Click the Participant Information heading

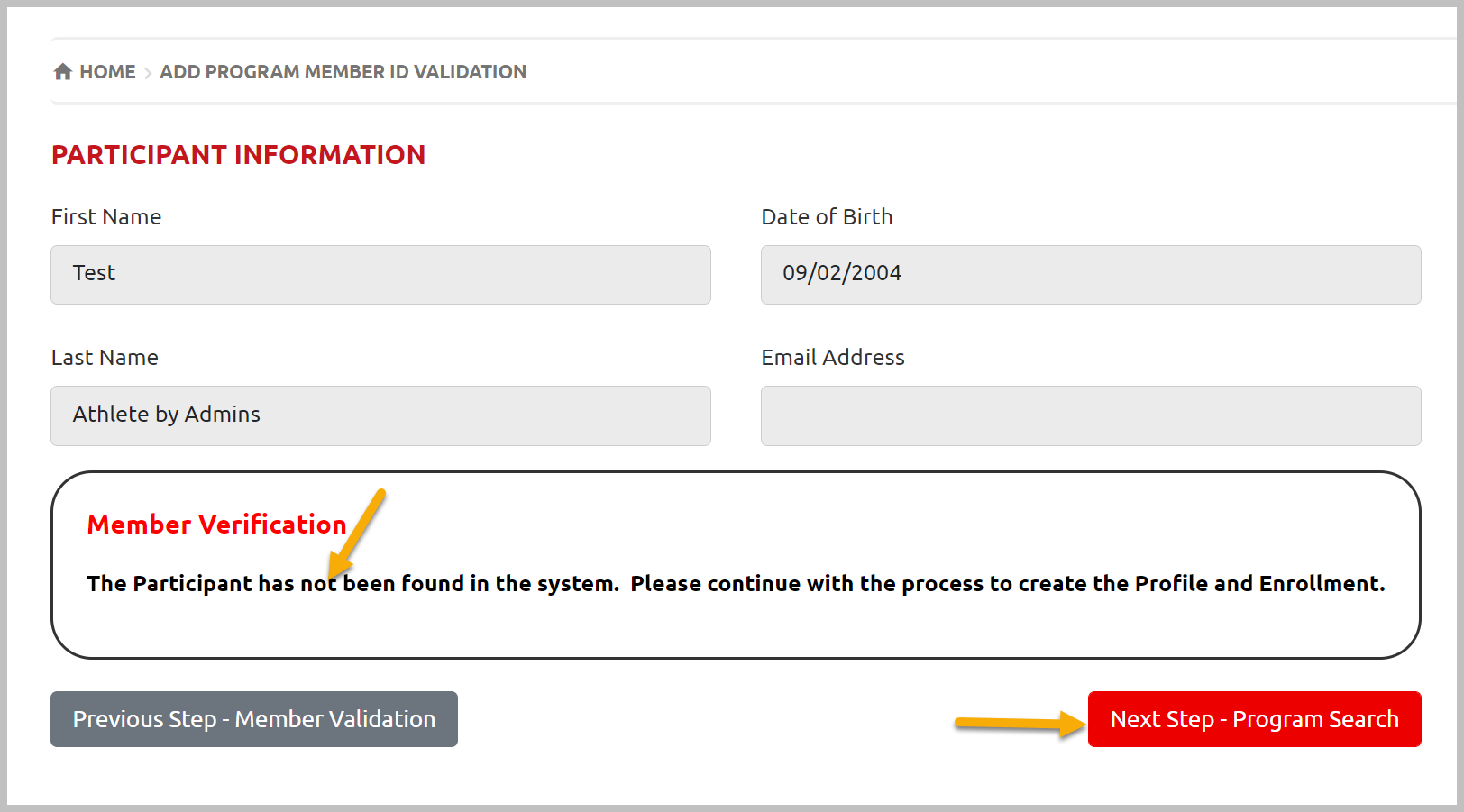(x=238, y=155)
